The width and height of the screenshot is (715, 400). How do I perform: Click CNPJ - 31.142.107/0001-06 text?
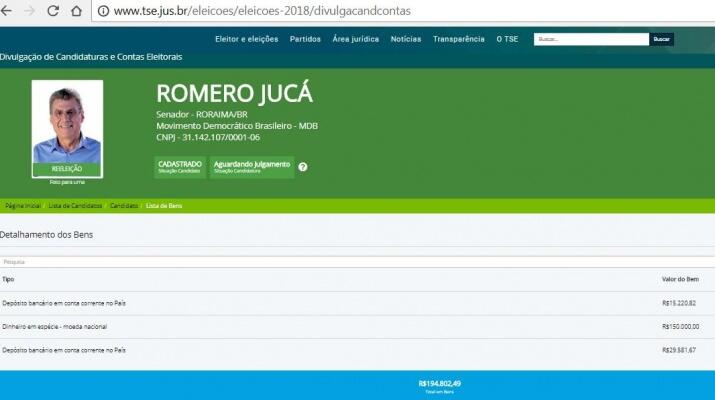pyautogui.click(x=208, y=137)
